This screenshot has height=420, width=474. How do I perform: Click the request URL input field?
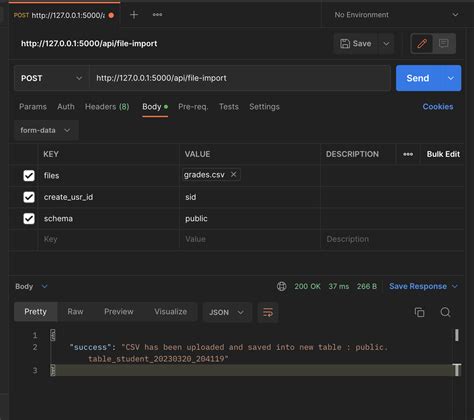[240, 78]
